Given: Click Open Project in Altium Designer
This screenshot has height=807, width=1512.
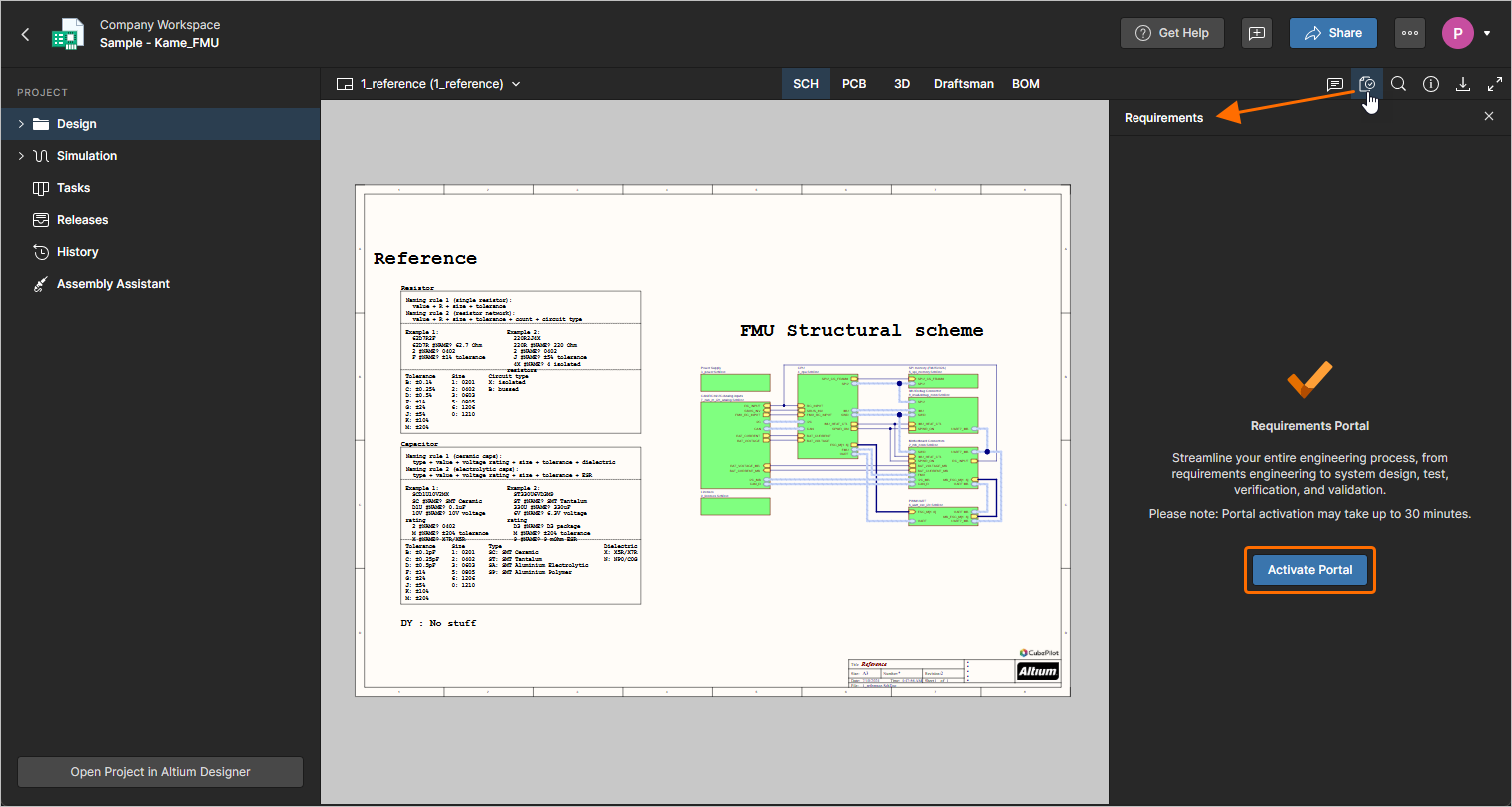Looking at the screenshot, I should coord(160,772).
